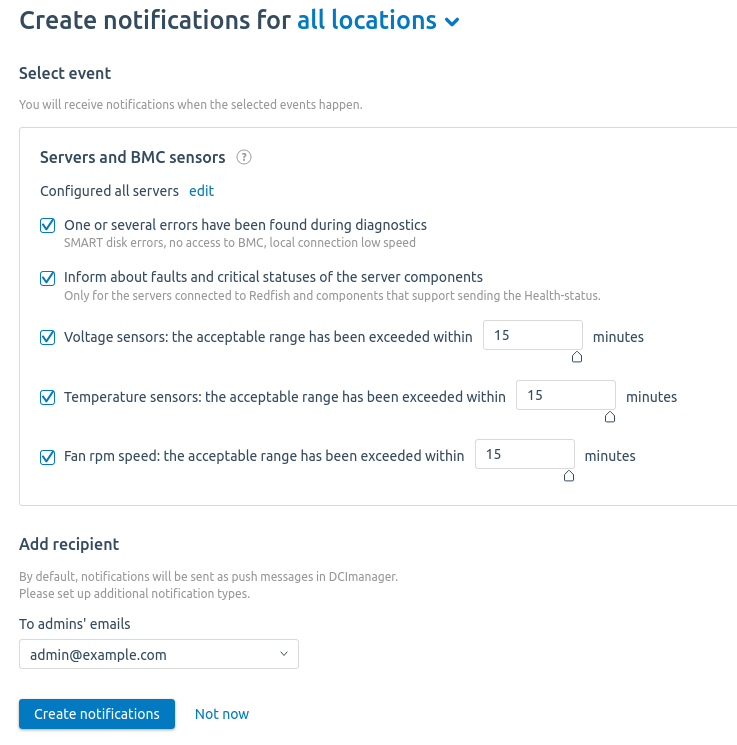The image size is (737, 745).
Task: Click the Add recipient heading
Action: point(69,544)
